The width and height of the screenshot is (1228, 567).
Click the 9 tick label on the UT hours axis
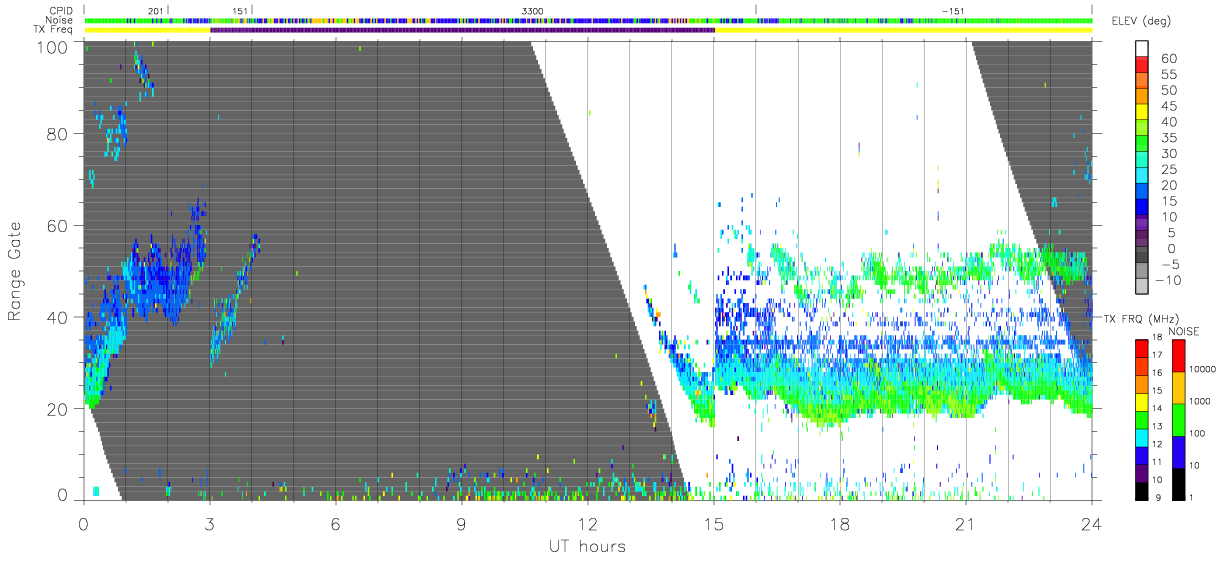tap(461, 523)
